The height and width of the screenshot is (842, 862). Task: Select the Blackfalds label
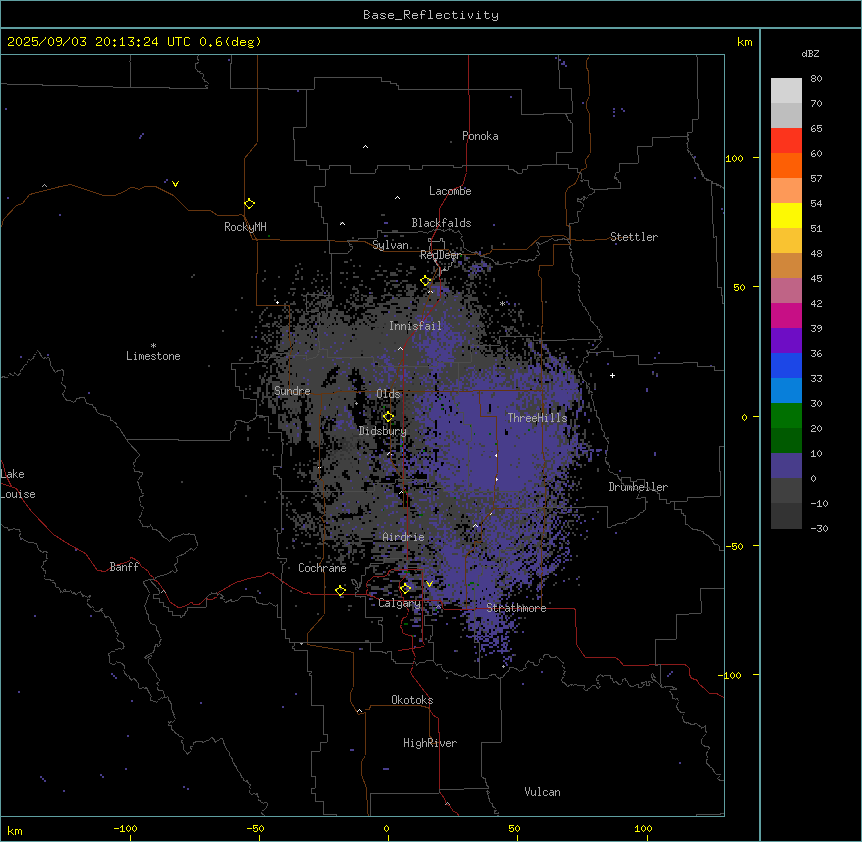(x=441, y=223)
